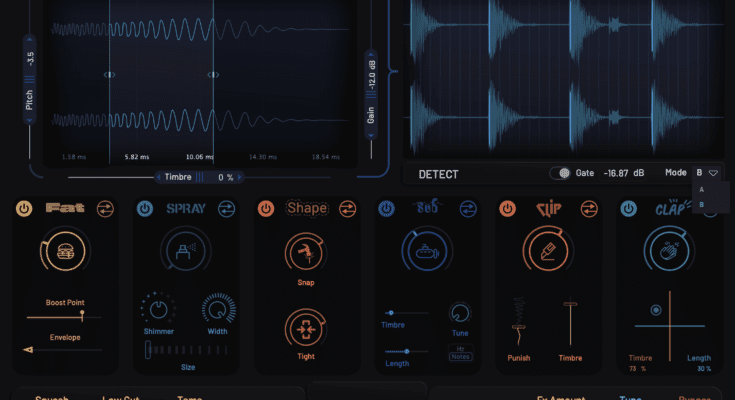Turn off the Spray module power
This screenshot has width=735, height=400.
pos(144,209)
